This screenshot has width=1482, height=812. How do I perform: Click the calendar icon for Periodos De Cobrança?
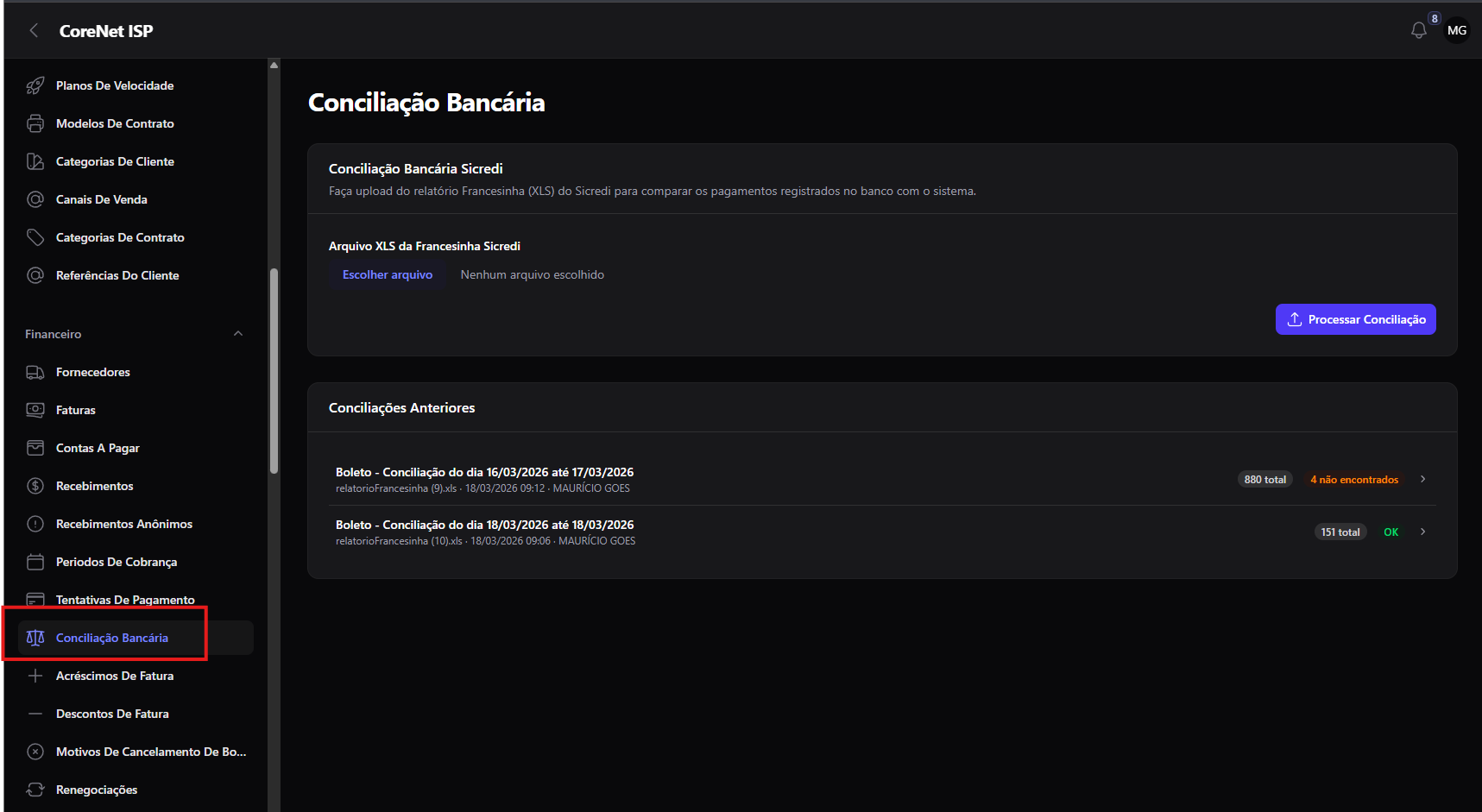(35, 562)
